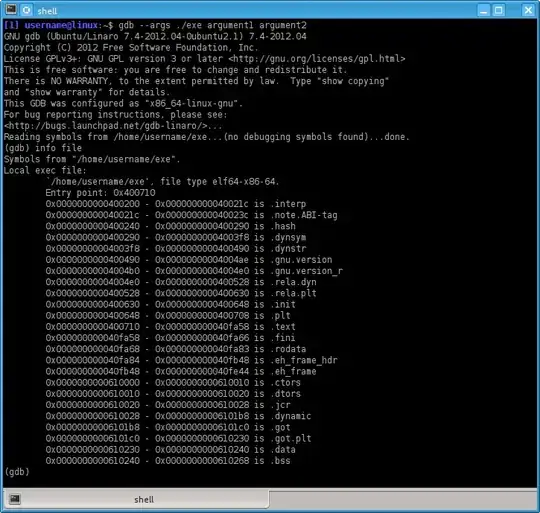This screenshot has height=513, width=540.
Task: Select the shell tab in the bottom bar
Action: pyautogui.click(x=136, y=499)
